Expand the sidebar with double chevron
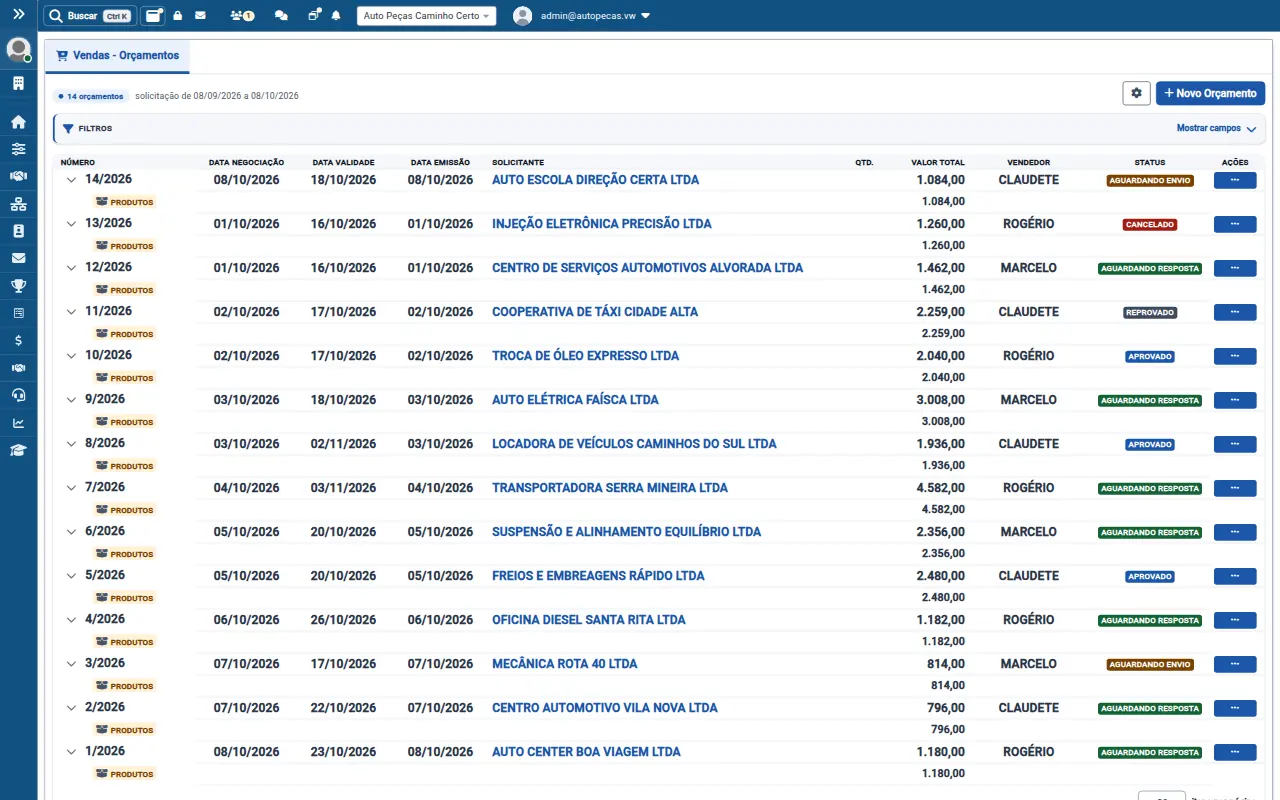The image size is (1280, 800). (18, 14)
